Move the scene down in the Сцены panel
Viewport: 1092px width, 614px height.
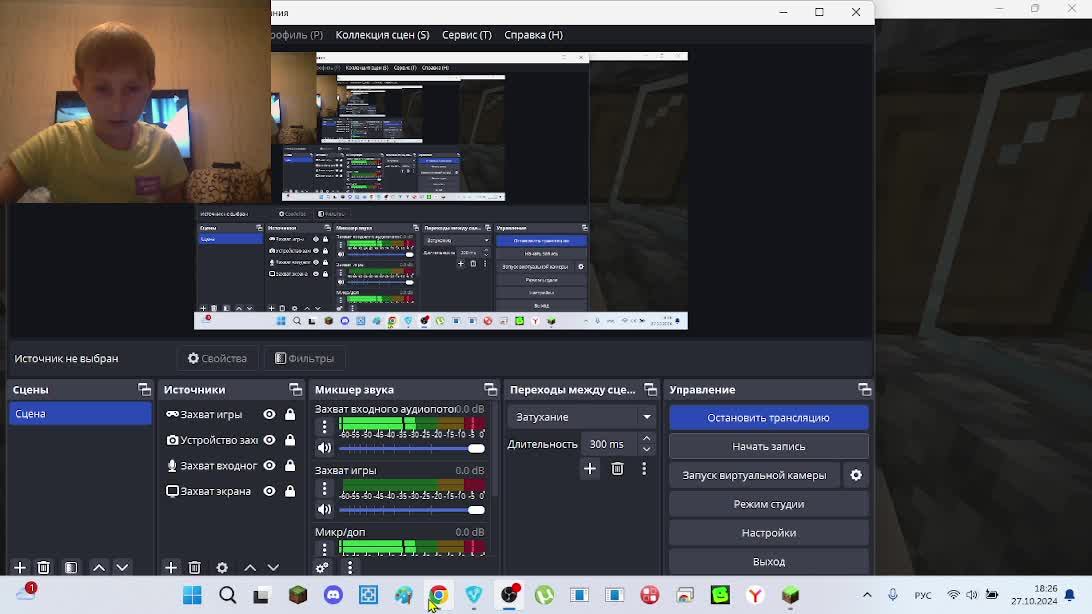pyautogui.click(x=122, y=567)
